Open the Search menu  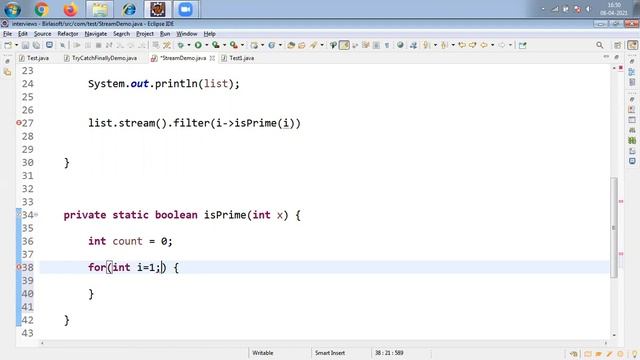click(122, 34)
